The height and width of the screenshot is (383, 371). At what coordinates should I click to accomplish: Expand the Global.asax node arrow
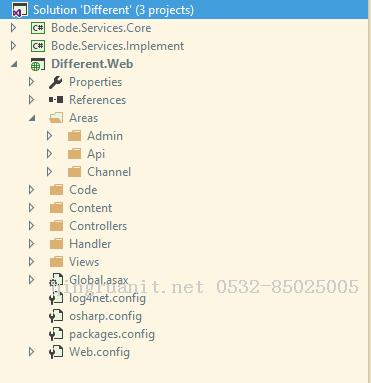pos(31,280)
